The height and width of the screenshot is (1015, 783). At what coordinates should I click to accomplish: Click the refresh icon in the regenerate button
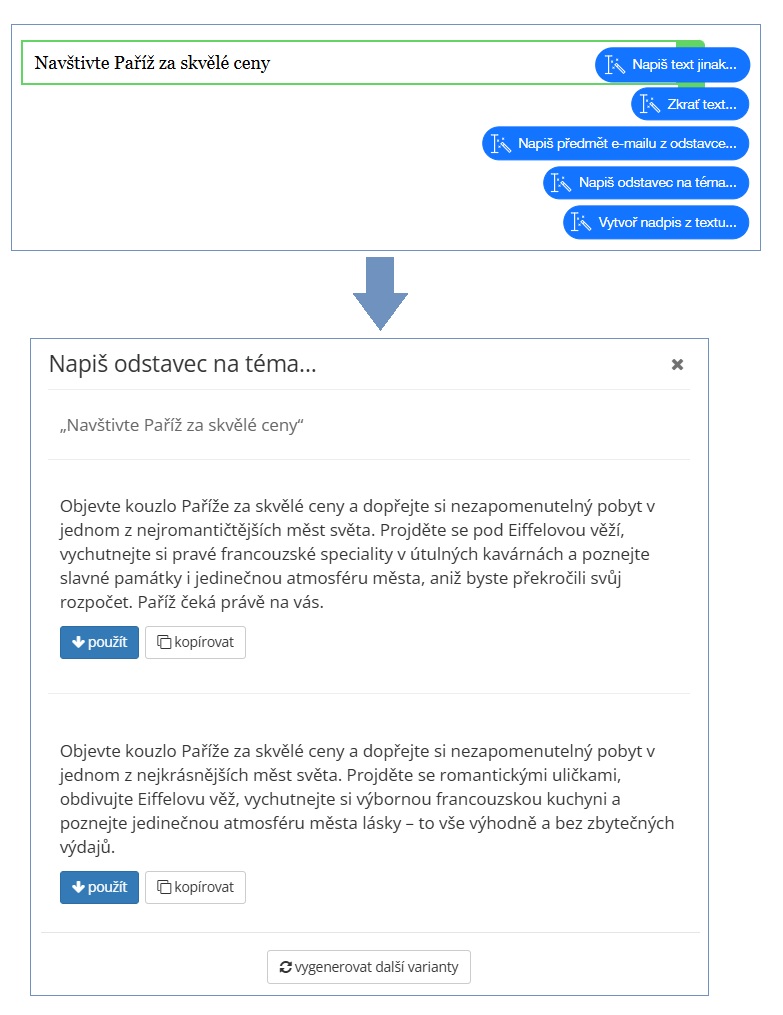tap(285, 967)
